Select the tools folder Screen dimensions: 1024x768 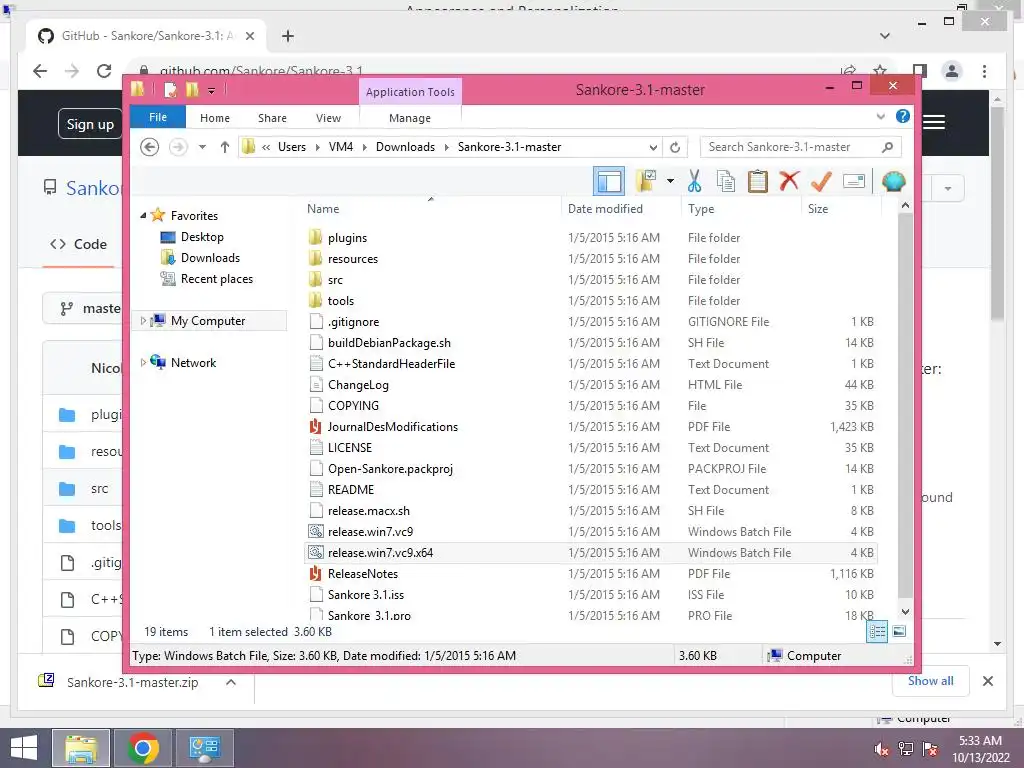[340, 300]
